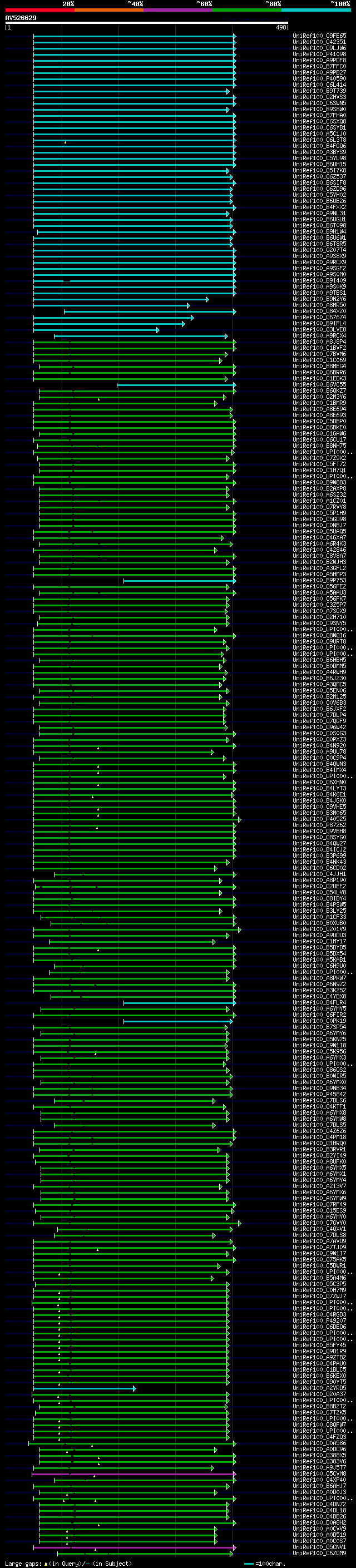This screenshot has width=356, height=1568.
Task: Click the orange ~40% identity legend segment
Action: pyautogui.click(x=109, y=10)
